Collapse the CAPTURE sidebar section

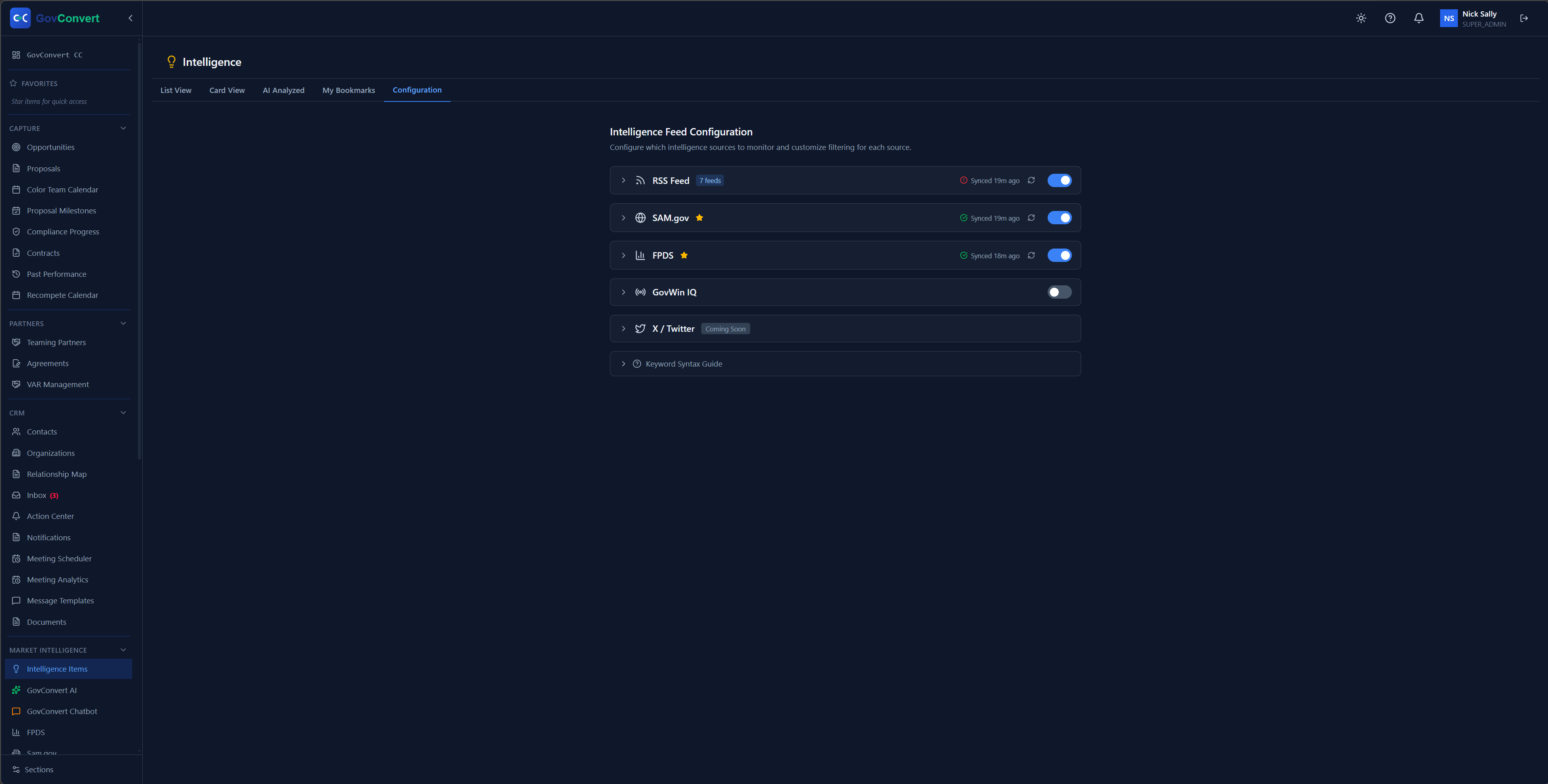coord(123,128)
